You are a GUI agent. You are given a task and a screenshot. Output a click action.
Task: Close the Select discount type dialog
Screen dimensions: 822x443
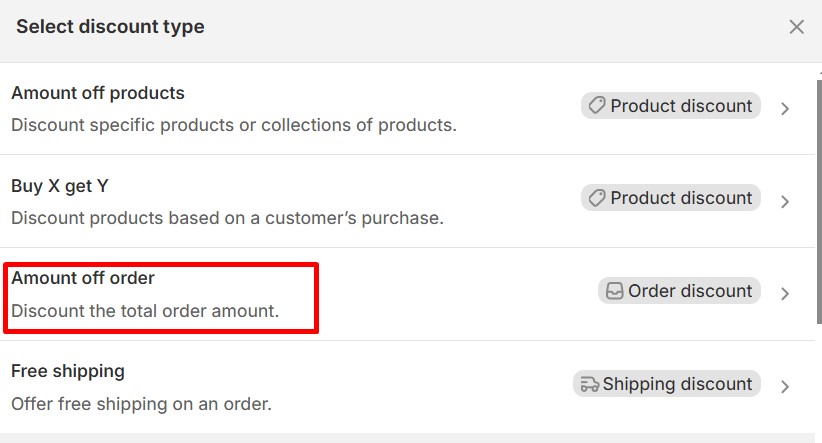(x=796, y=27)
